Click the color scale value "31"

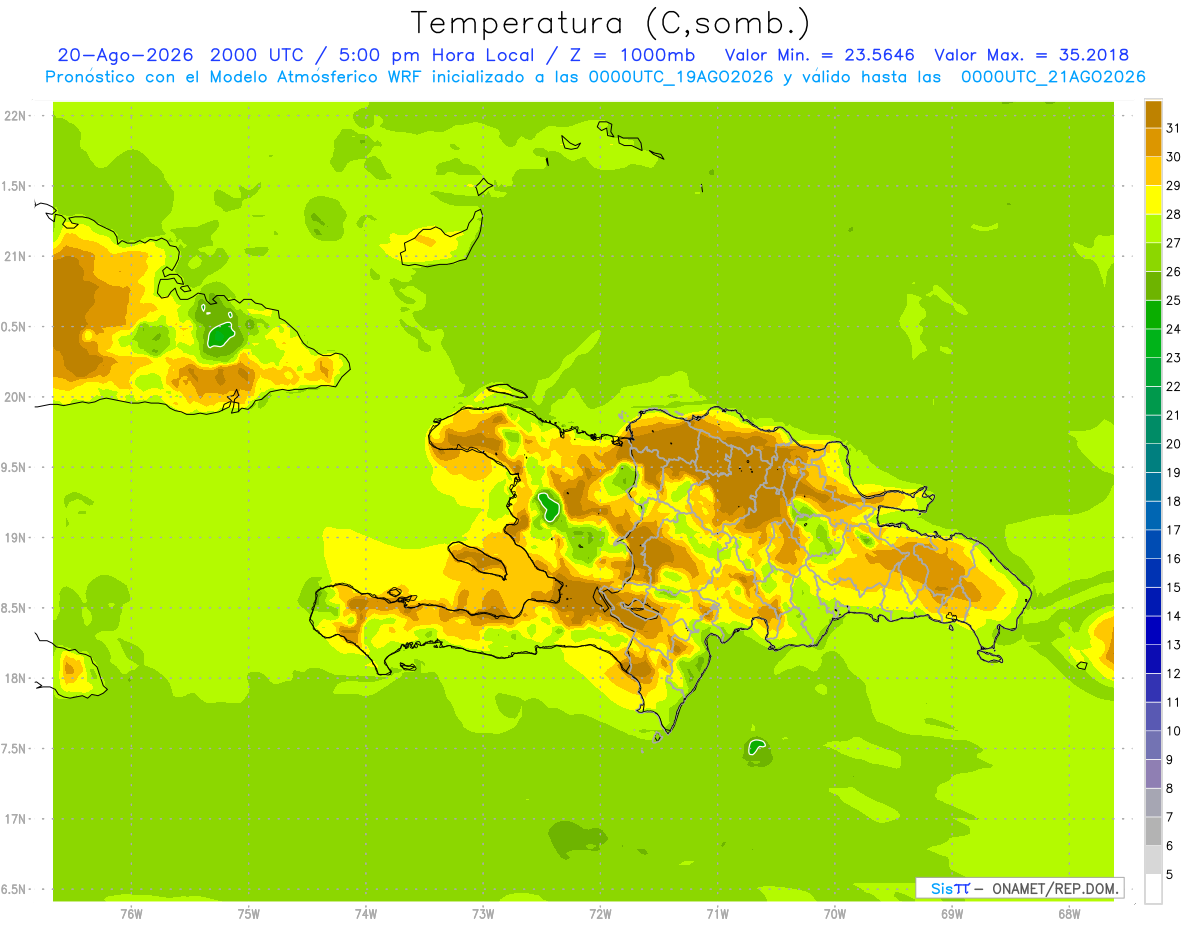pos(1173,128)
